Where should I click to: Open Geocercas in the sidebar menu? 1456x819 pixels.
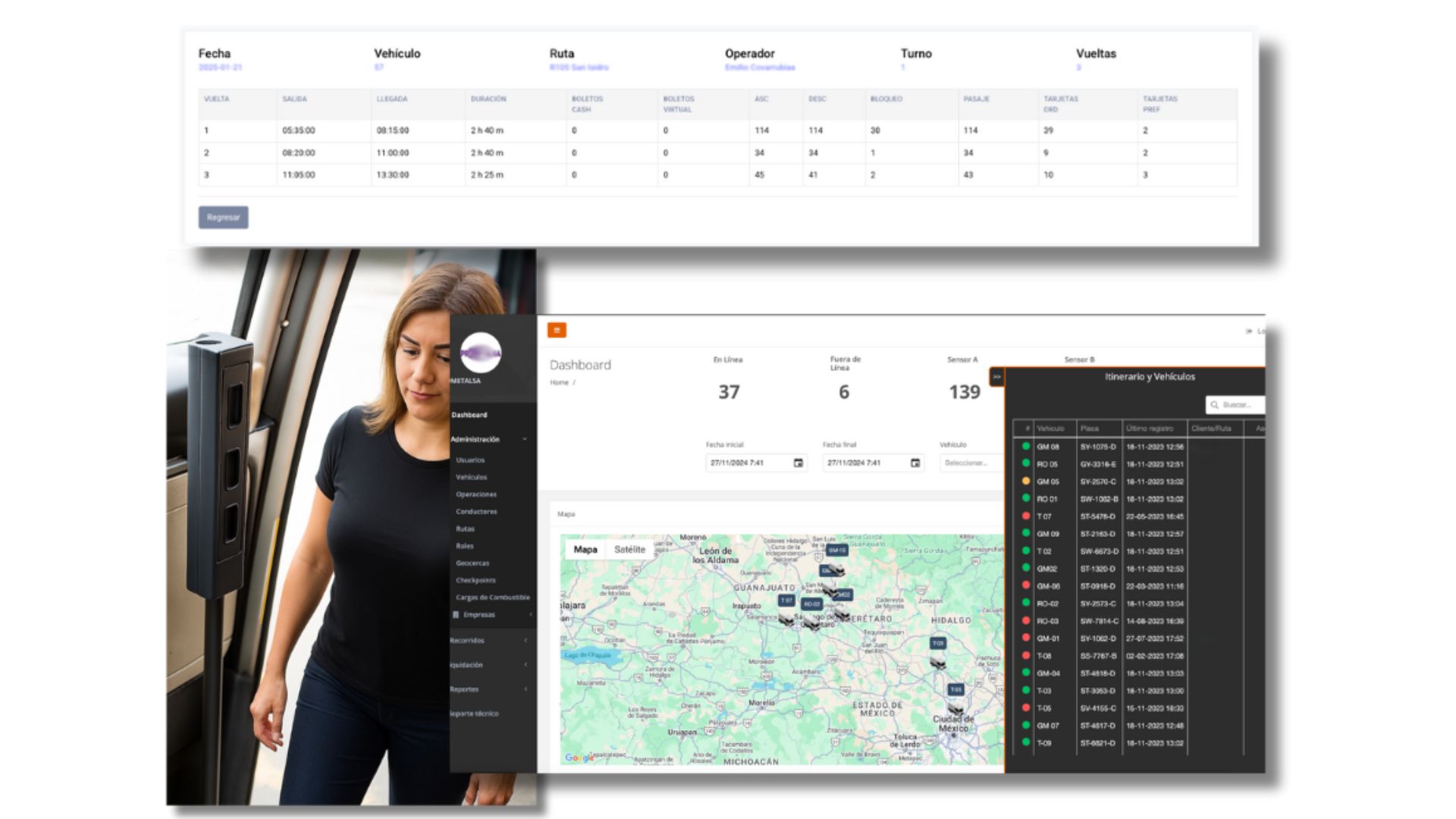click(x=472, y=563)
